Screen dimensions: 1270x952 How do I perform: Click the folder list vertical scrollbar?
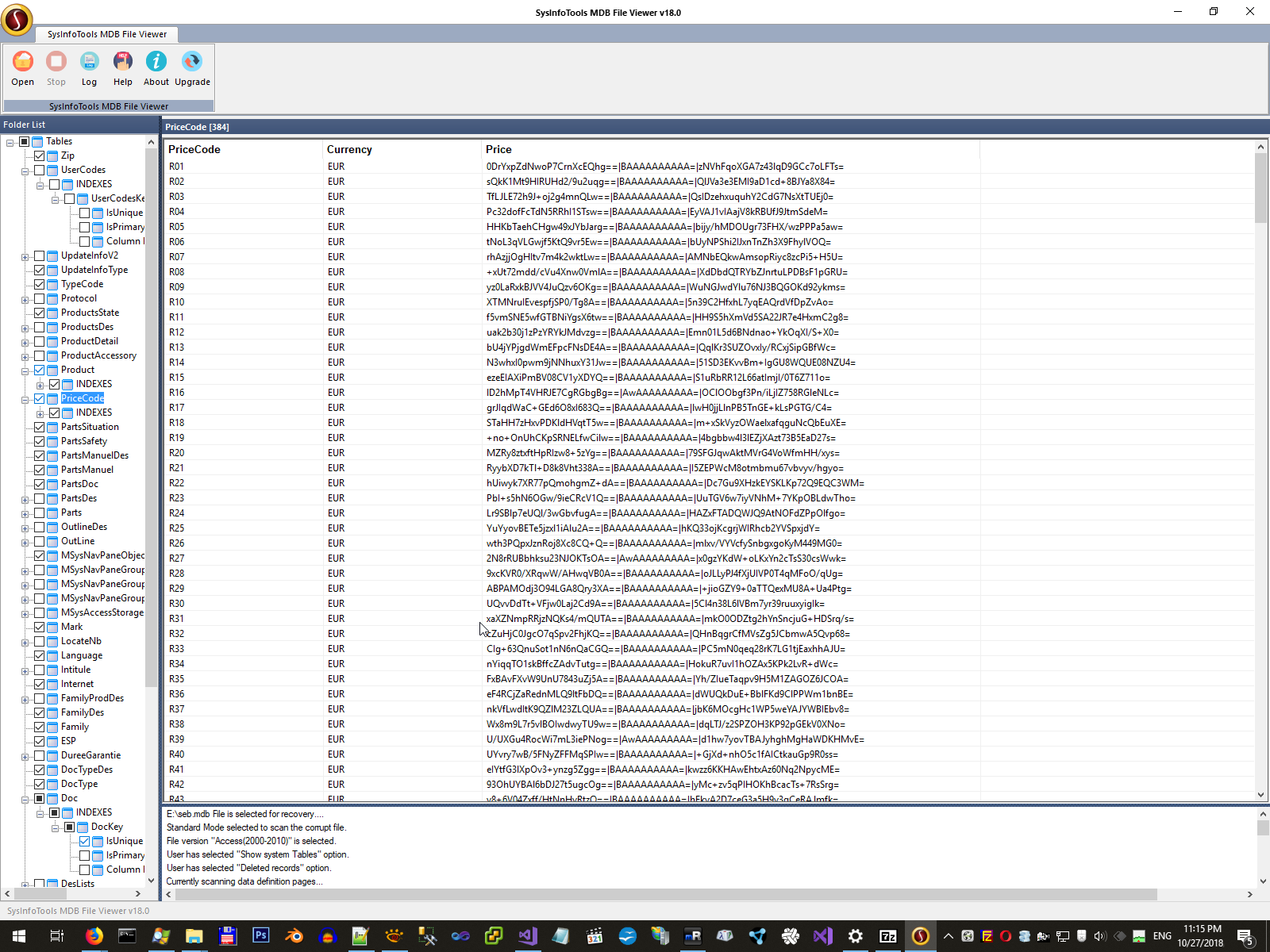click(x=151, y=418)
